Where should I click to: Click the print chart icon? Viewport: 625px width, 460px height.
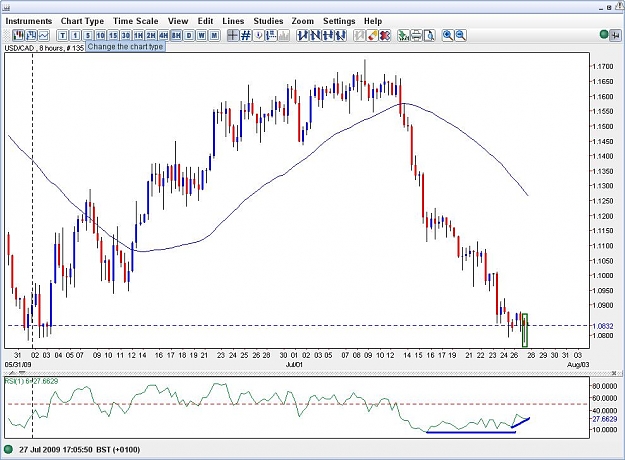416,36
